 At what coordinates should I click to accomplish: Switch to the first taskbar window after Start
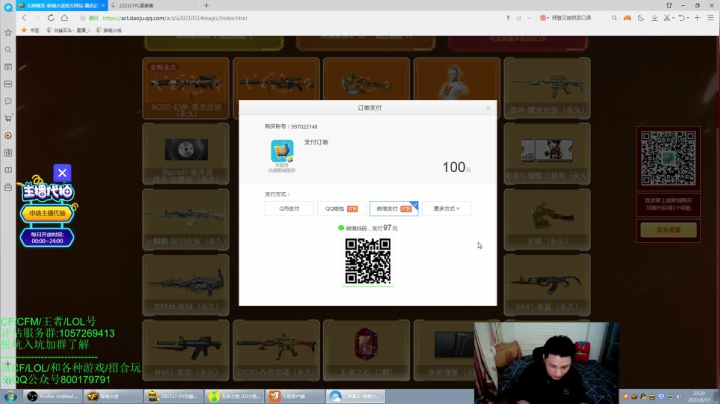[x=52, y=396]
